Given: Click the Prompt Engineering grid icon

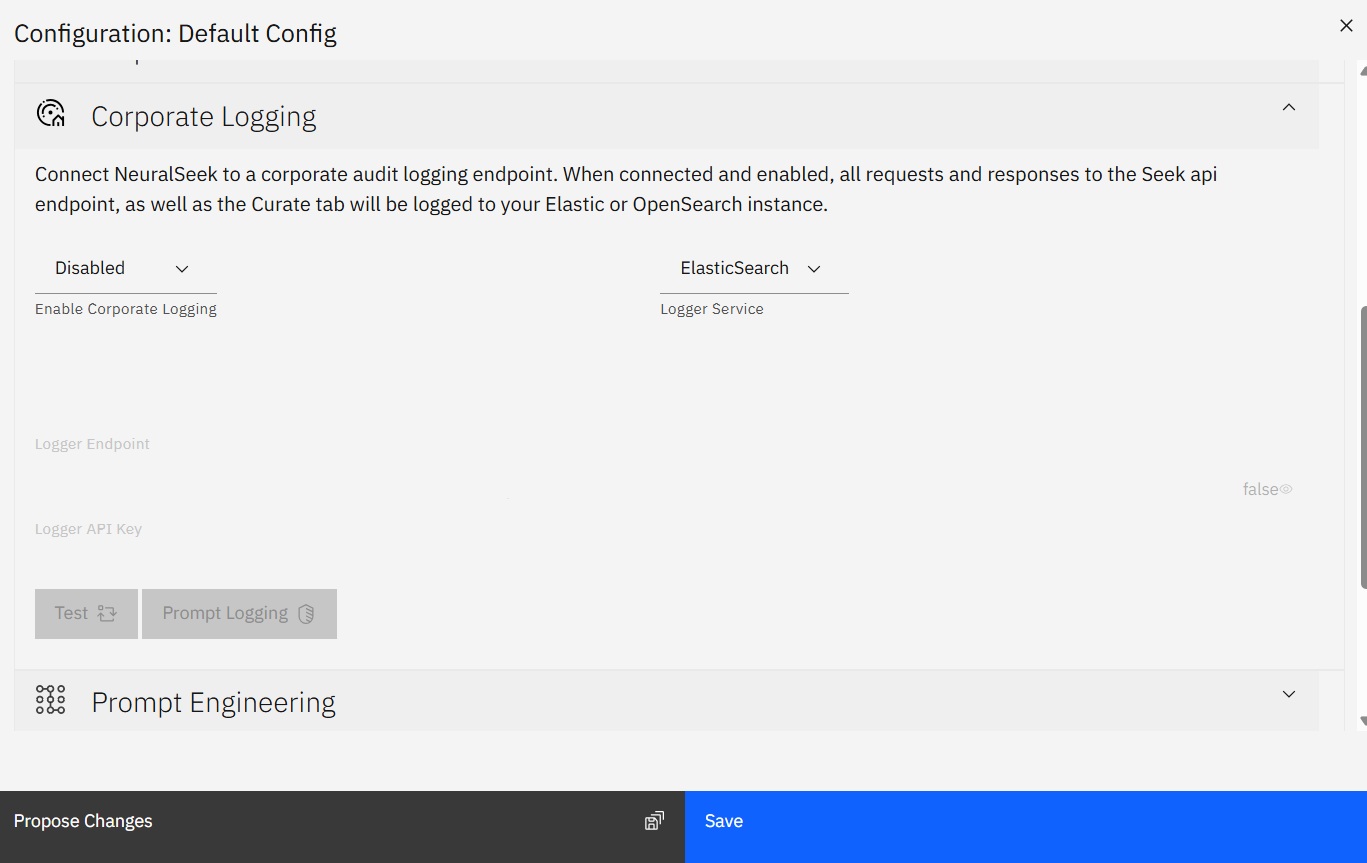Looking at the screenshot, I should pyautogui.click(x=50, y=700).
